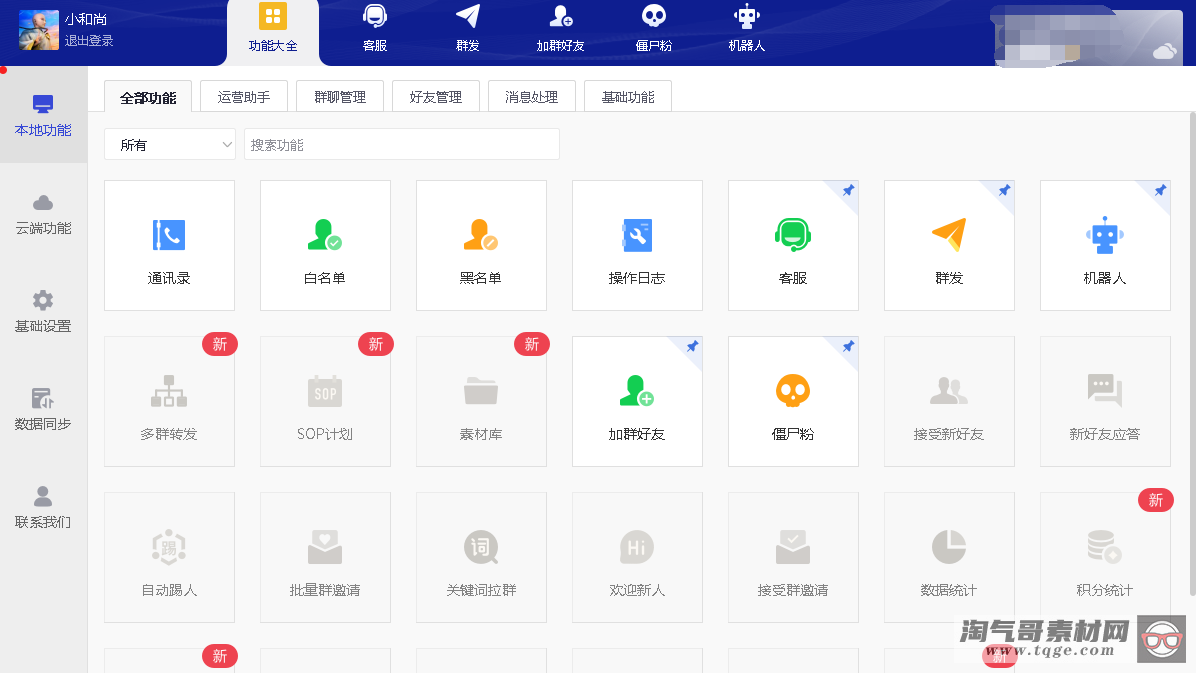Open the 黑名单 blacklist tile

click(x=481, y=245)
